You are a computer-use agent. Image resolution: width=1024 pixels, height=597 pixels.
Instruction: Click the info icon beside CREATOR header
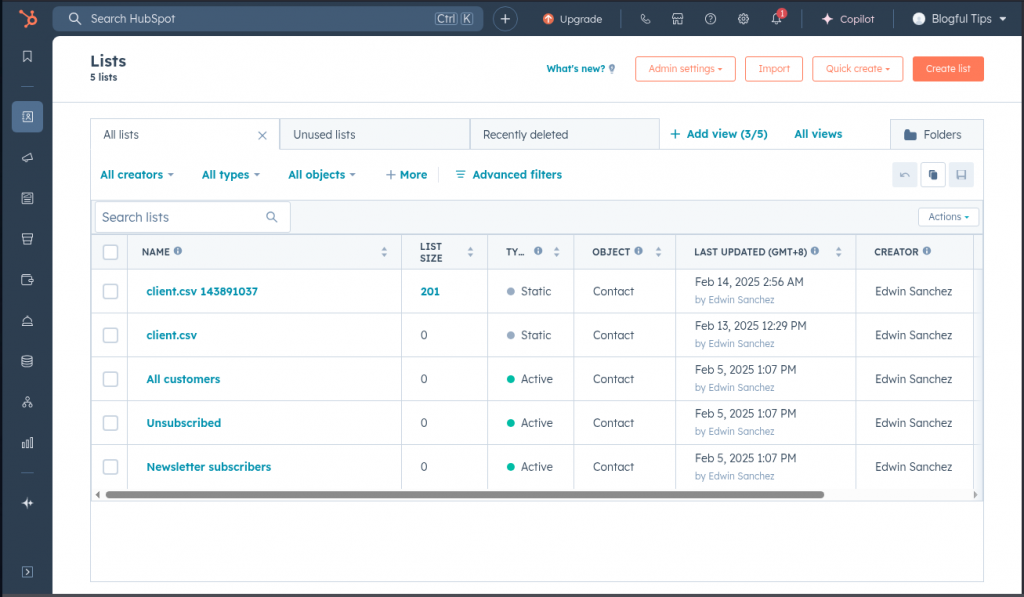point(927,251)
